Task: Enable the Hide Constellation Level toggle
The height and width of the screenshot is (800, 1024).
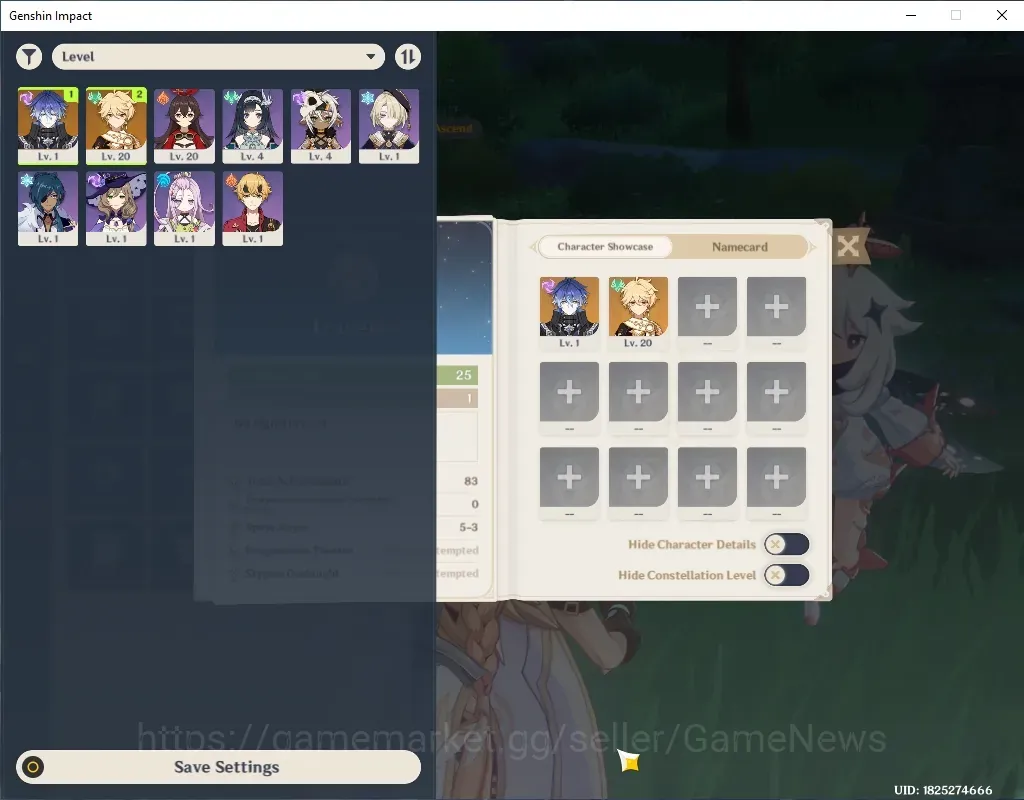Action: (786, 575)
